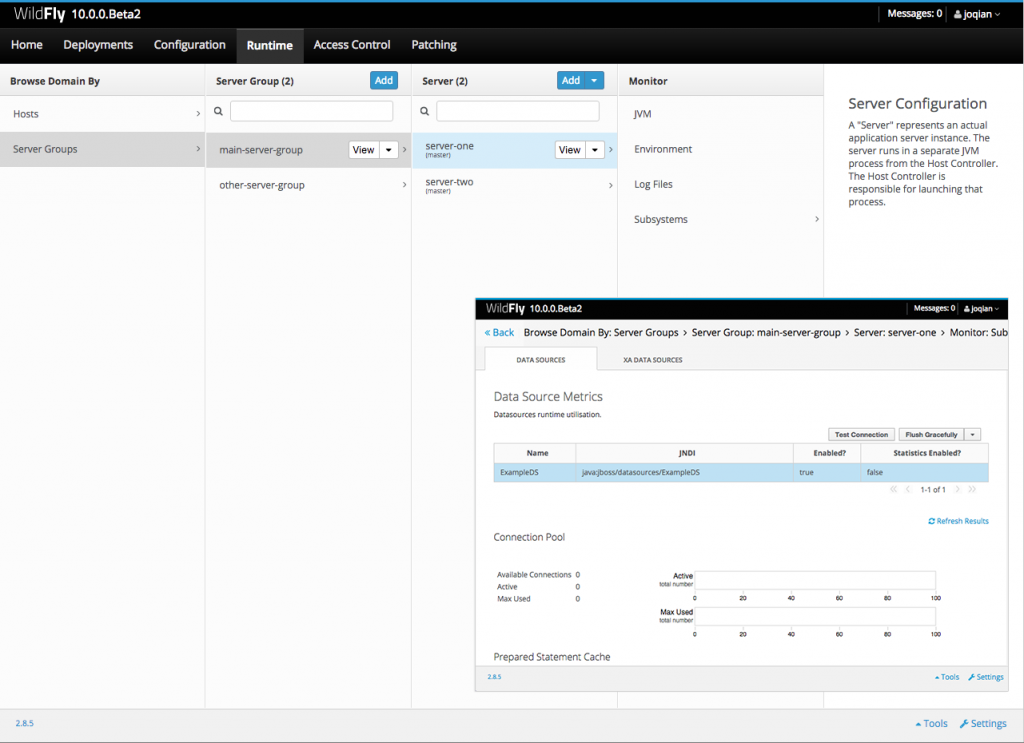Image resolution: width=1024 pixels, height=743 pixels.
Task: Click the Flush Gracefully button
Action: click(931, 435)
